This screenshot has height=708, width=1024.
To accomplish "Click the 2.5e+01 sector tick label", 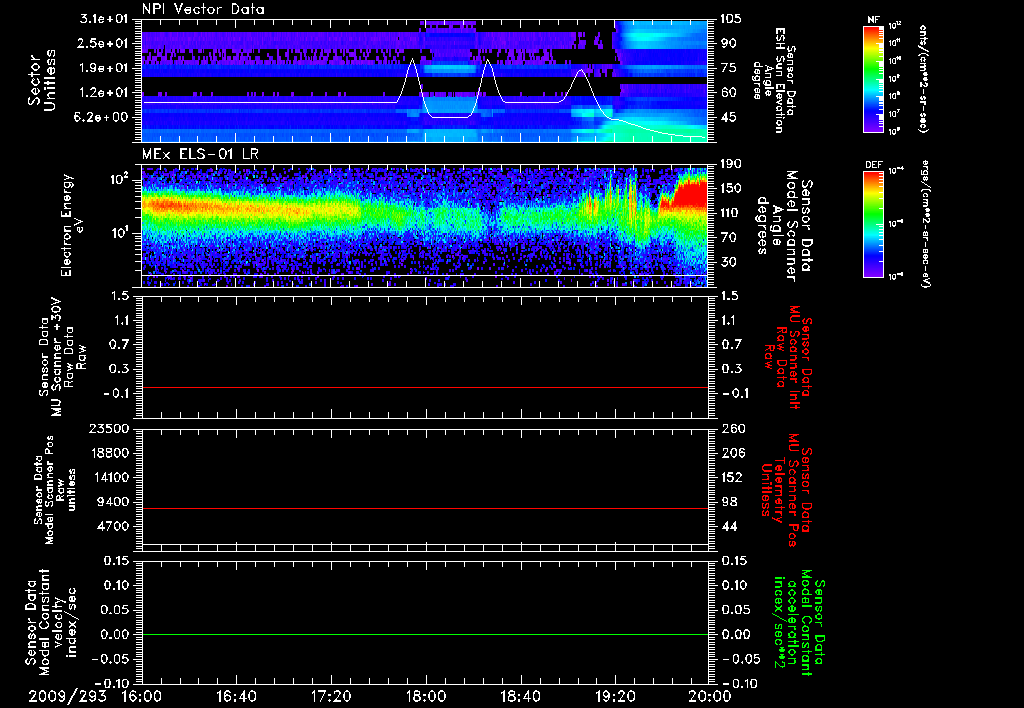I will tap(104, 43).
